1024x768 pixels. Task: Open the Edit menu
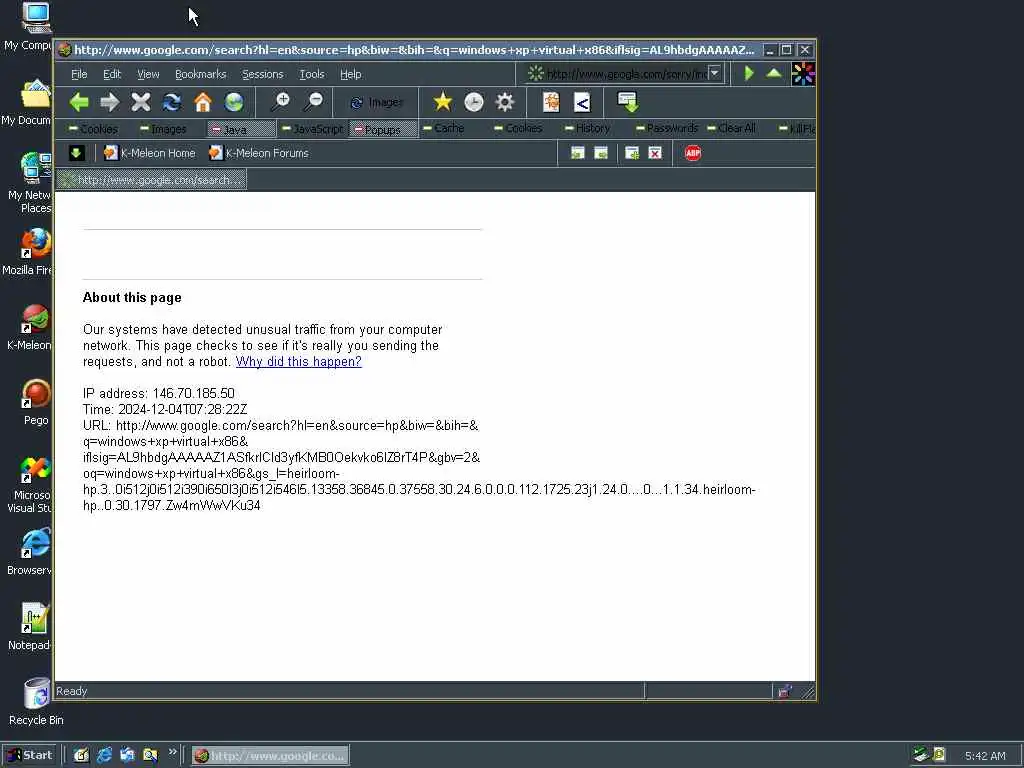(x=112, y=74)
